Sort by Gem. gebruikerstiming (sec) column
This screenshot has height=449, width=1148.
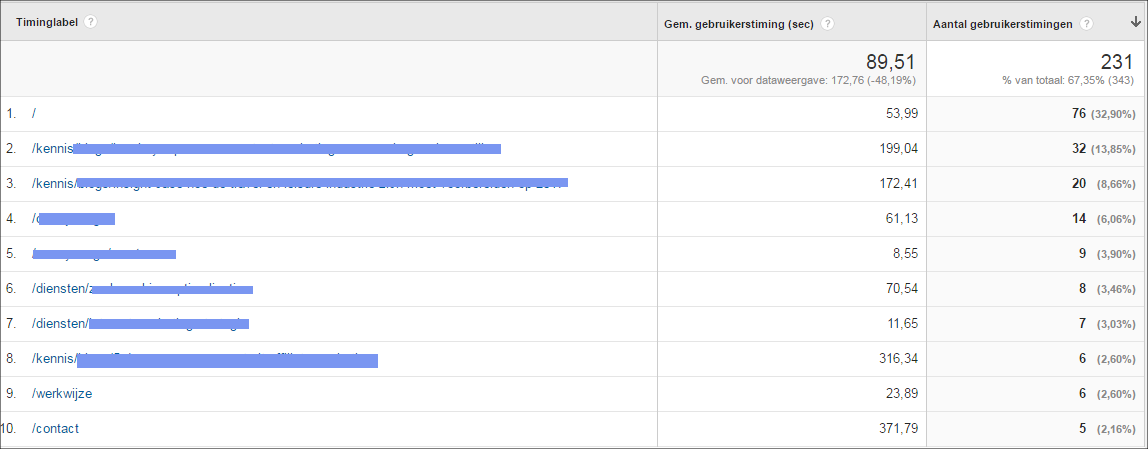[740, 24]
